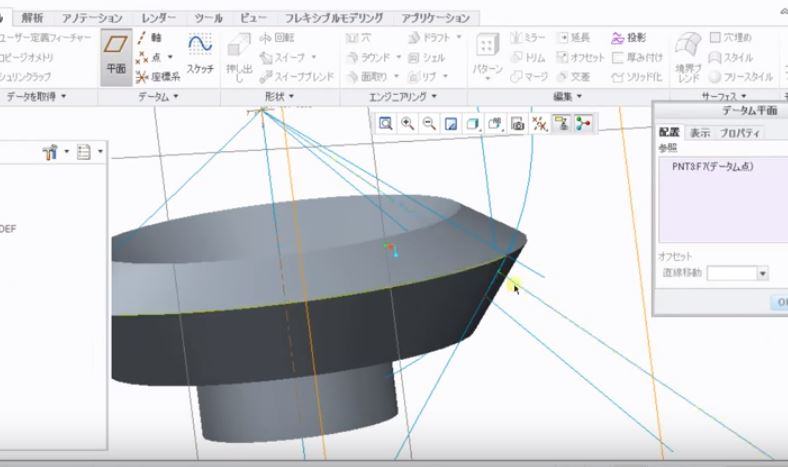Switch to the 表示 tab in dialog
Viewport: 788px width, 467px height.
coord(700,132)
